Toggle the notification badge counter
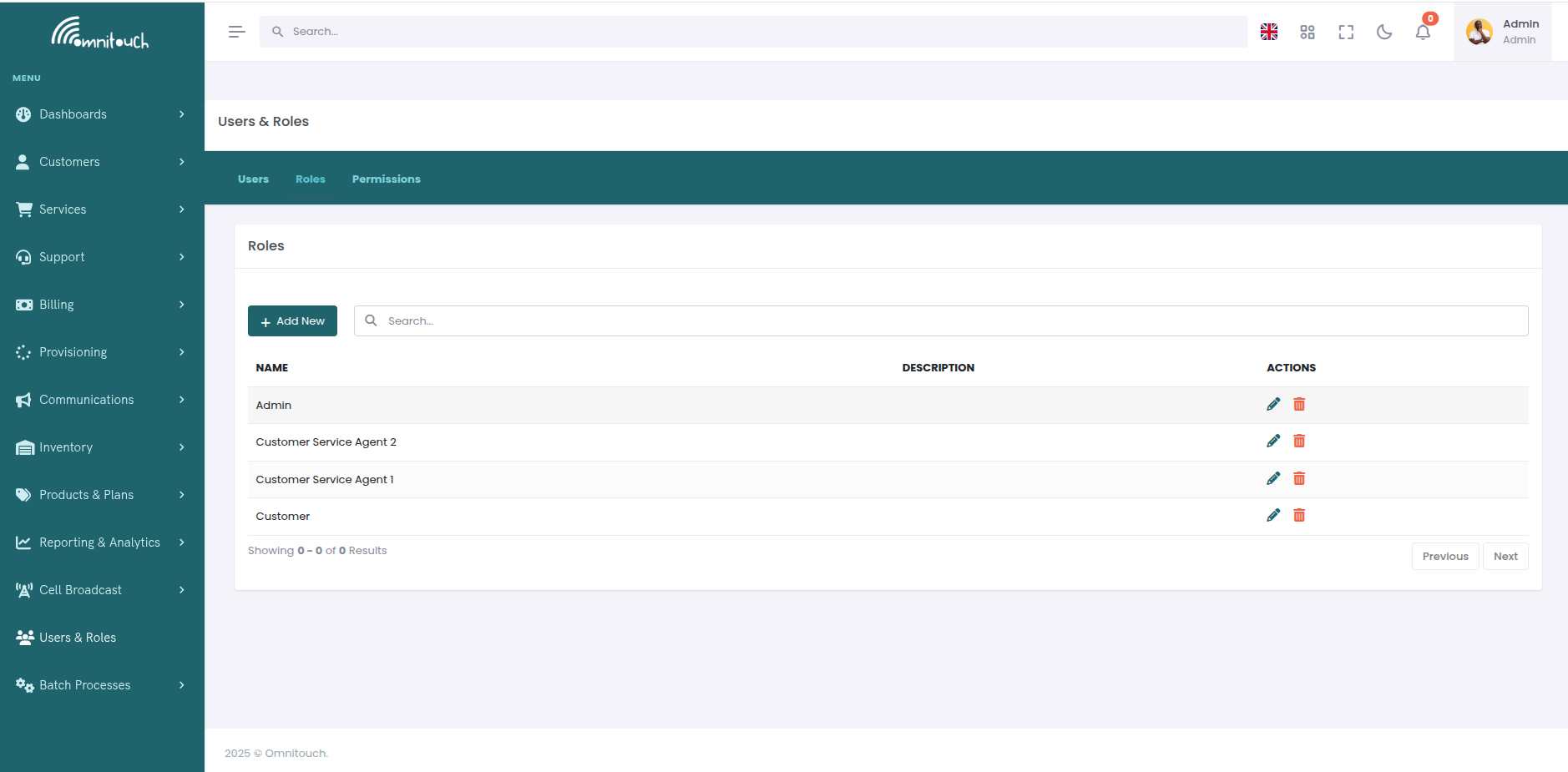This screenshot has width=1568, height=772. (x=1429, y=17)
